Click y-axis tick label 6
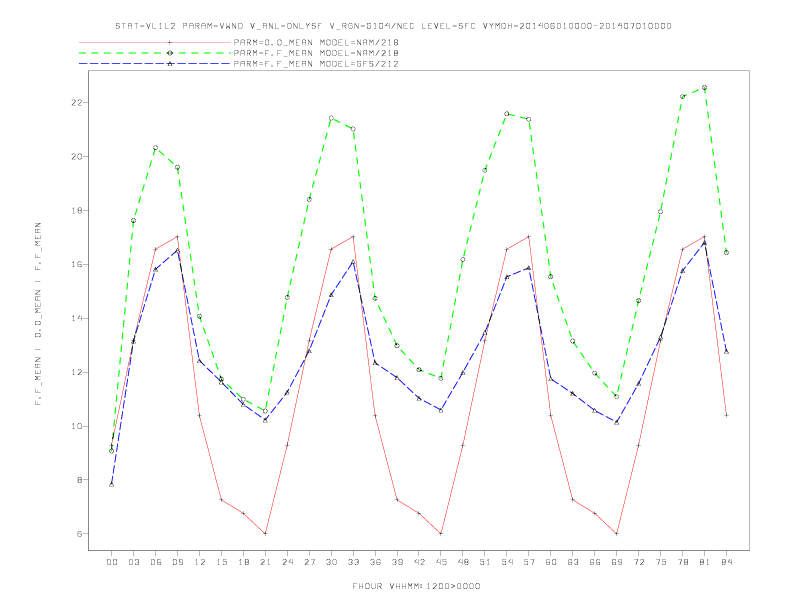Image resolution: width=792 pixels, height=612 pixels. click(x=80, y=534)
